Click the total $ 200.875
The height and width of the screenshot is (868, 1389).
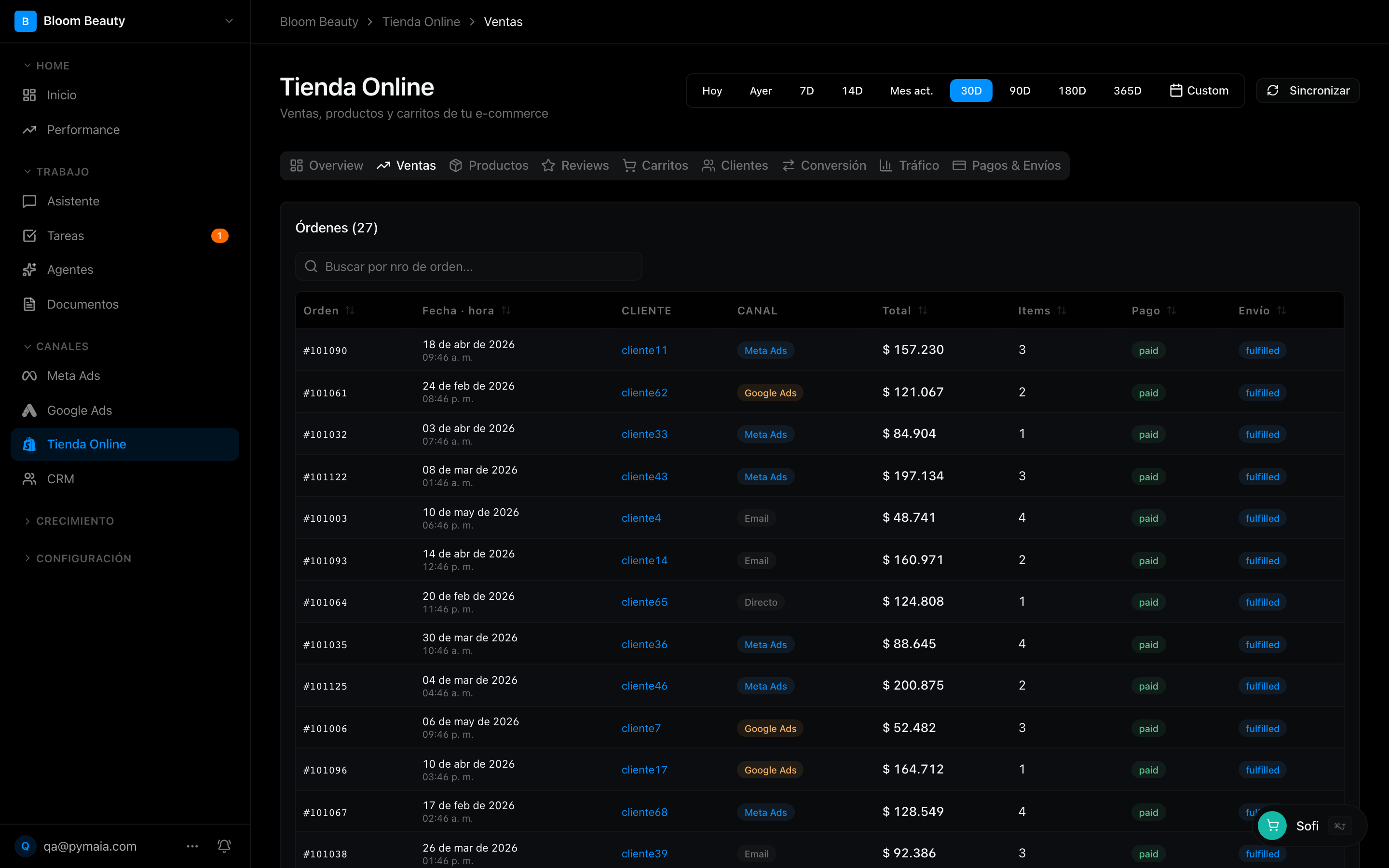click(912, 685)
